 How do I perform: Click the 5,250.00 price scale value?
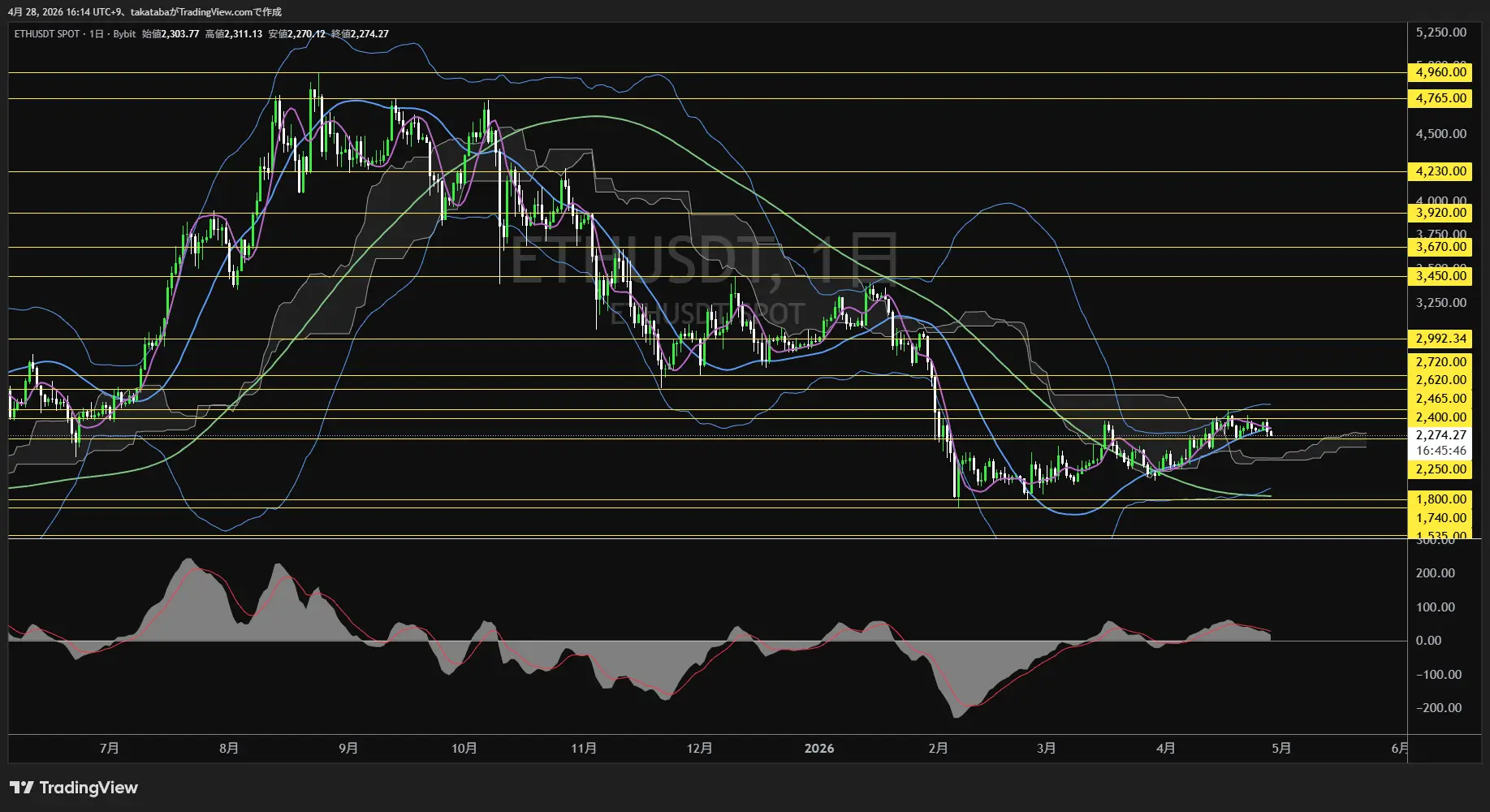pos(1440,32)
